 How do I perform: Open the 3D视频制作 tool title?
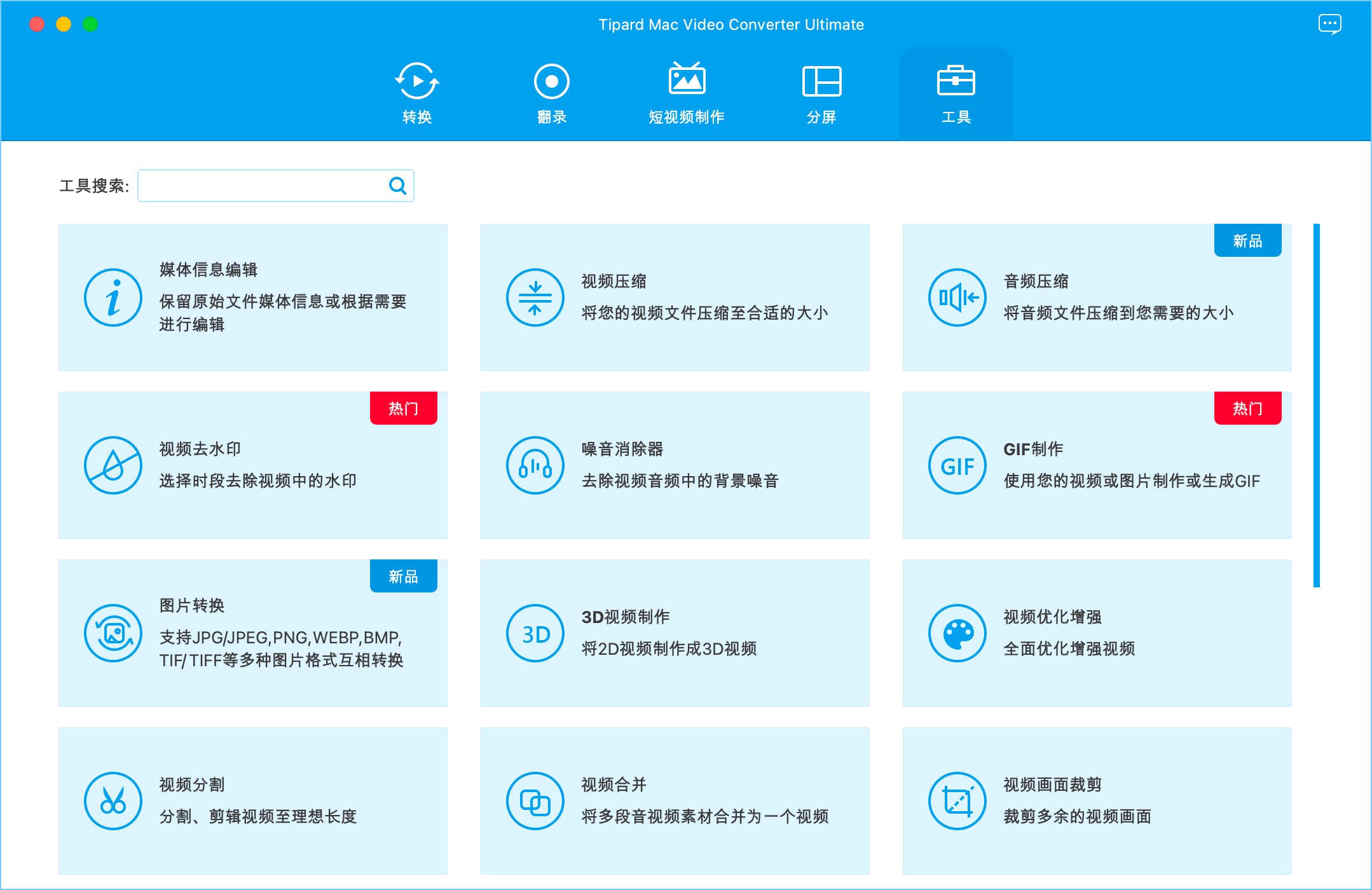(x=626, y=617)
